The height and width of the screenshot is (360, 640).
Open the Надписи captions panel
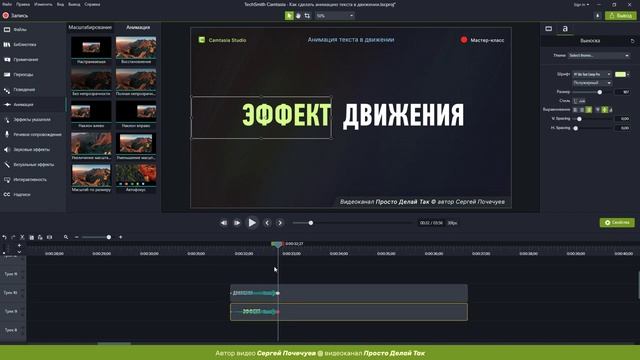coord(33,195)
